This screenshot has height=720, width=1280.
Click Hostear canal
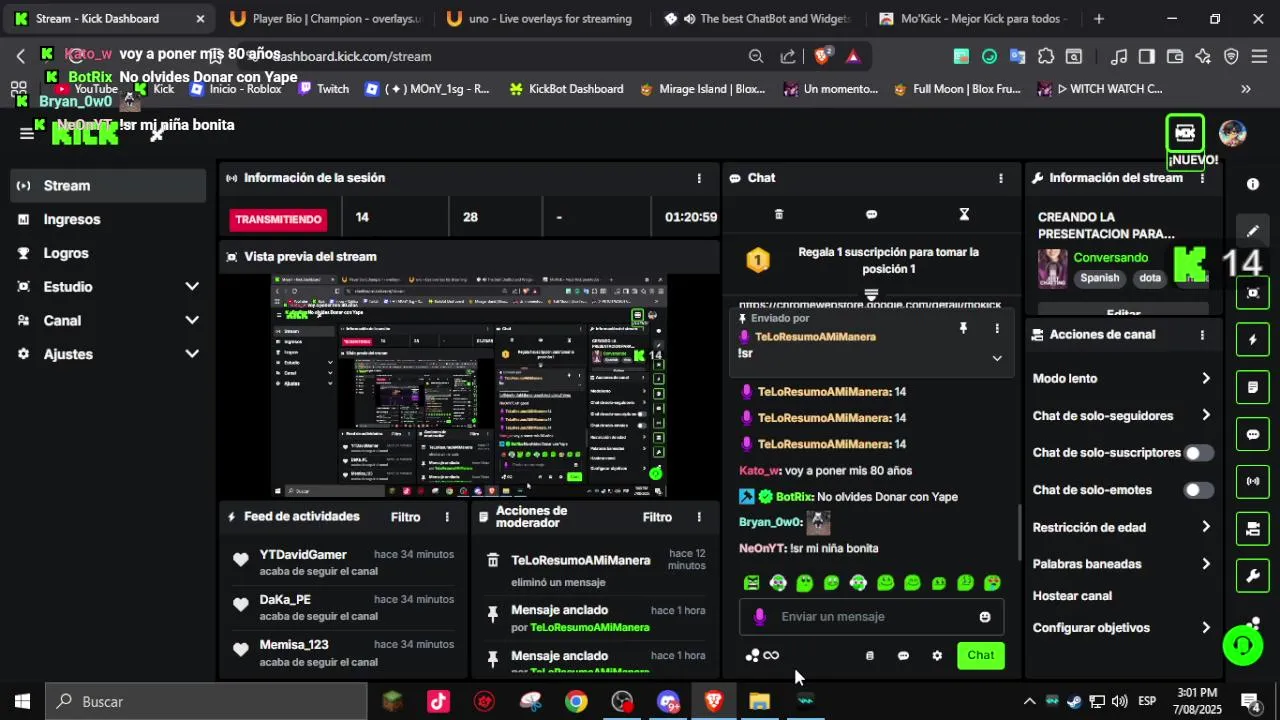click(x=1072, y=596)
